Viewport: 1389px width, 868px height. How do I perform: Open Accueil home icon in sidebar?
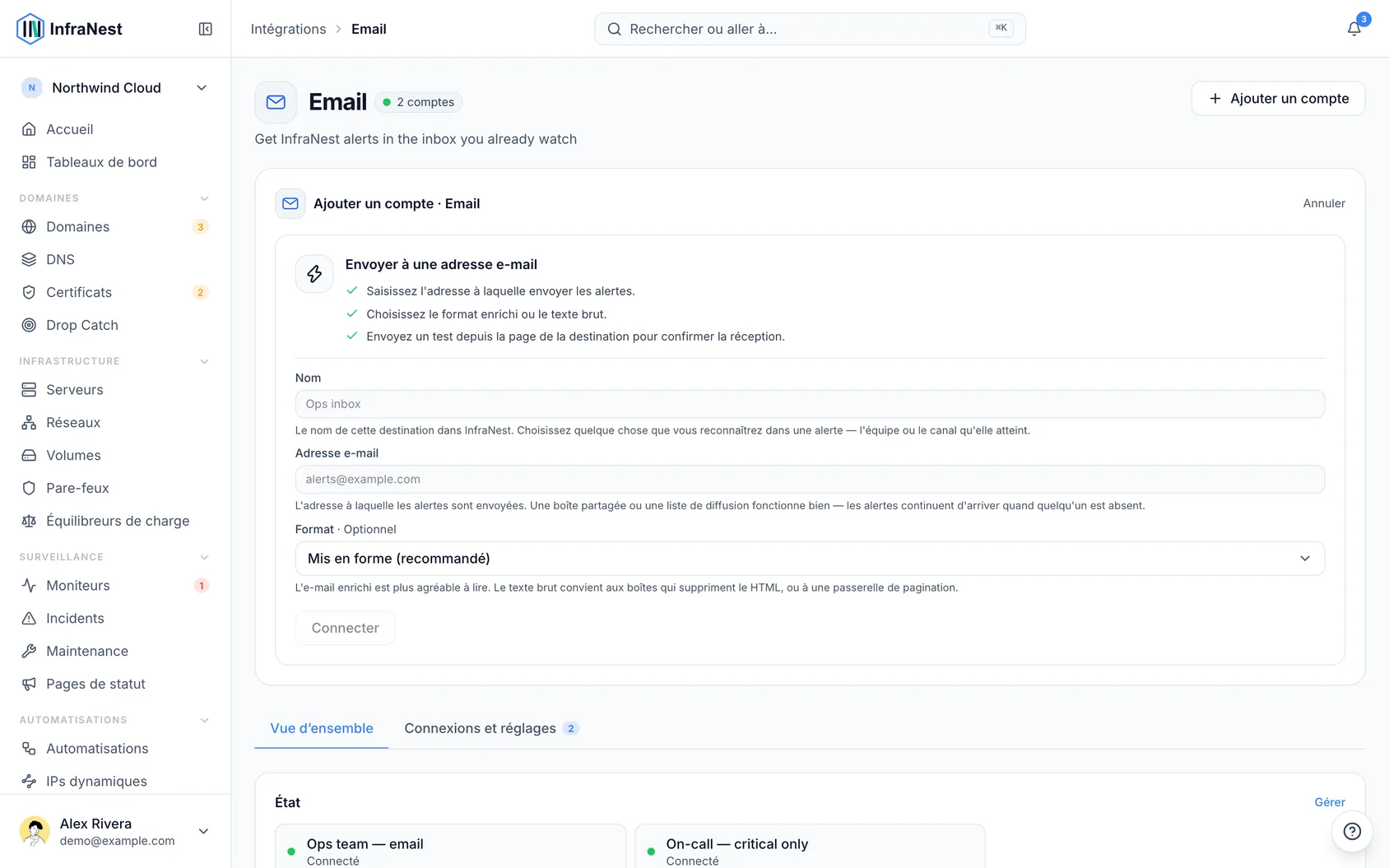[29, 129]
